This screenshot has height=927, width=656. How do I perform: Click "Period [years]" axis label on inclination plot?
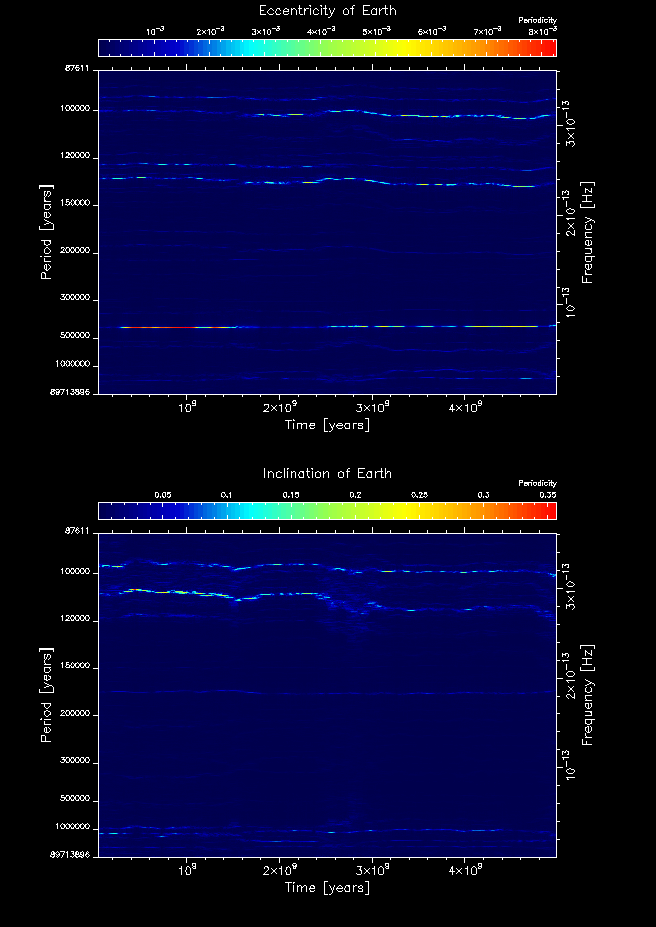coord(46,694)
